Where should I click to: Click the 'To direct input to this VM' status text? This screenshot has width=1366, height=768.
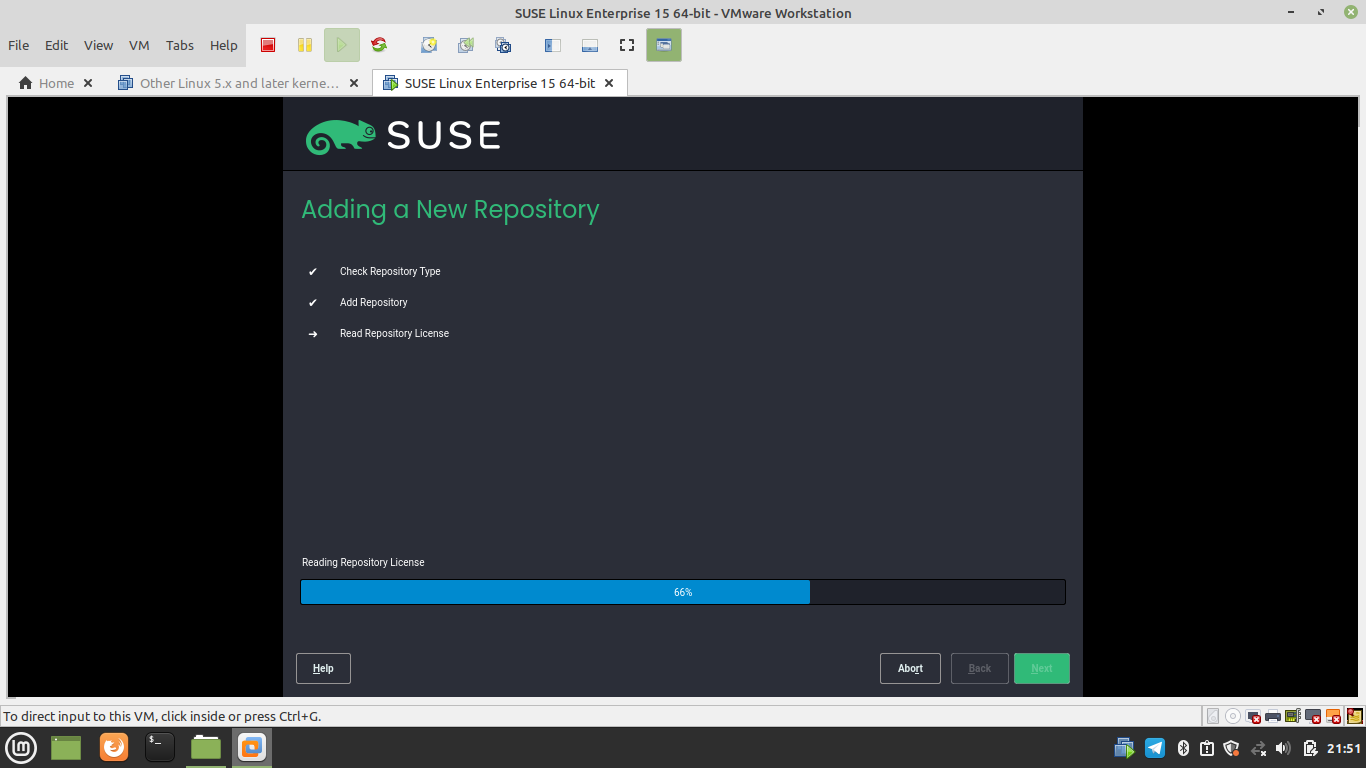[162, 716]
